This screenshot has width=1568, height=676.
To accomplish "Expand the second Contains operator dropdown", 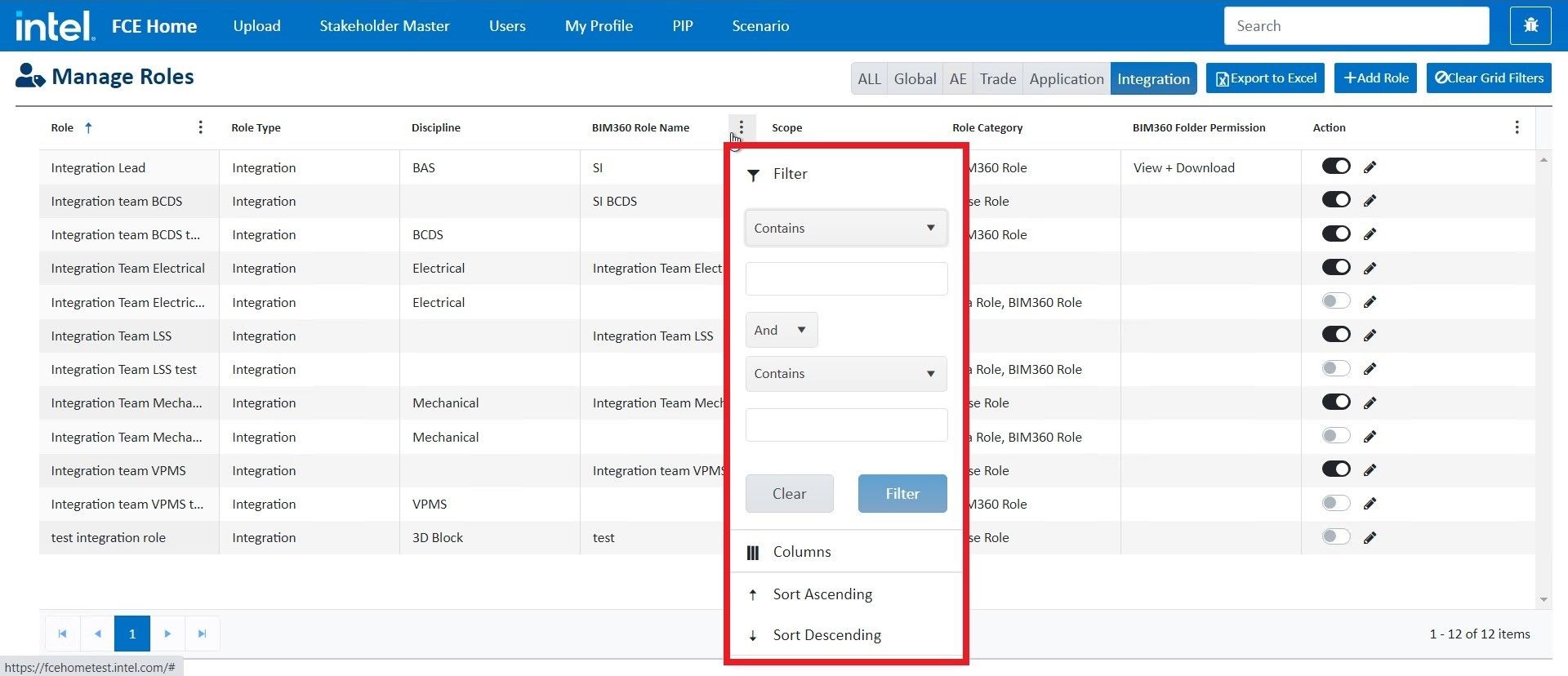I will point(845,374).
